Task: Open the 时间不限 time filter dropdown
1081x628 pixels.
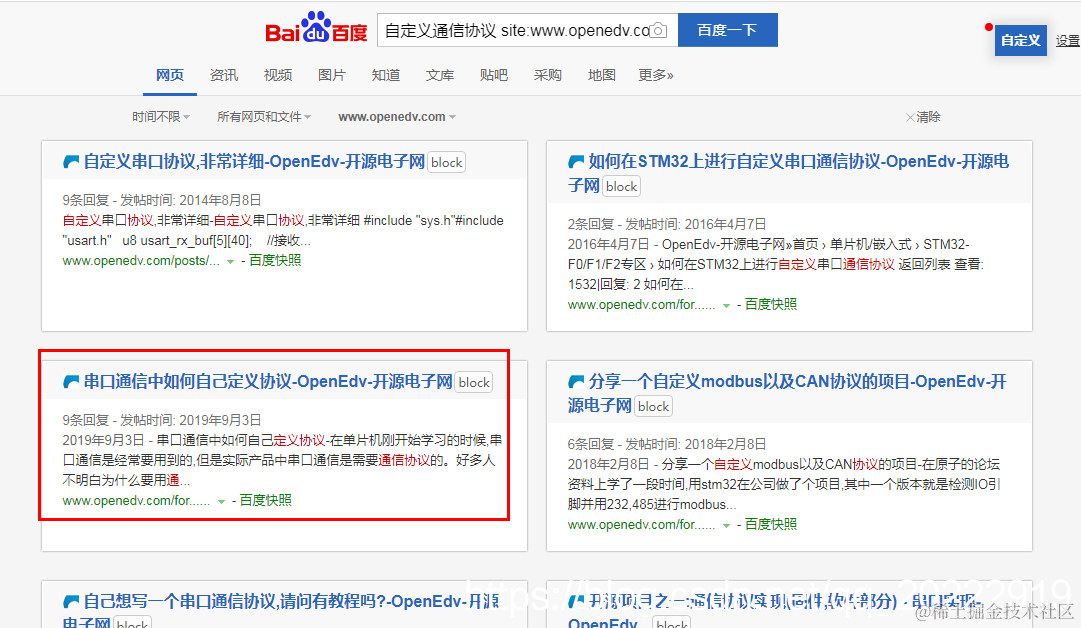Action: tap(161, 117)
